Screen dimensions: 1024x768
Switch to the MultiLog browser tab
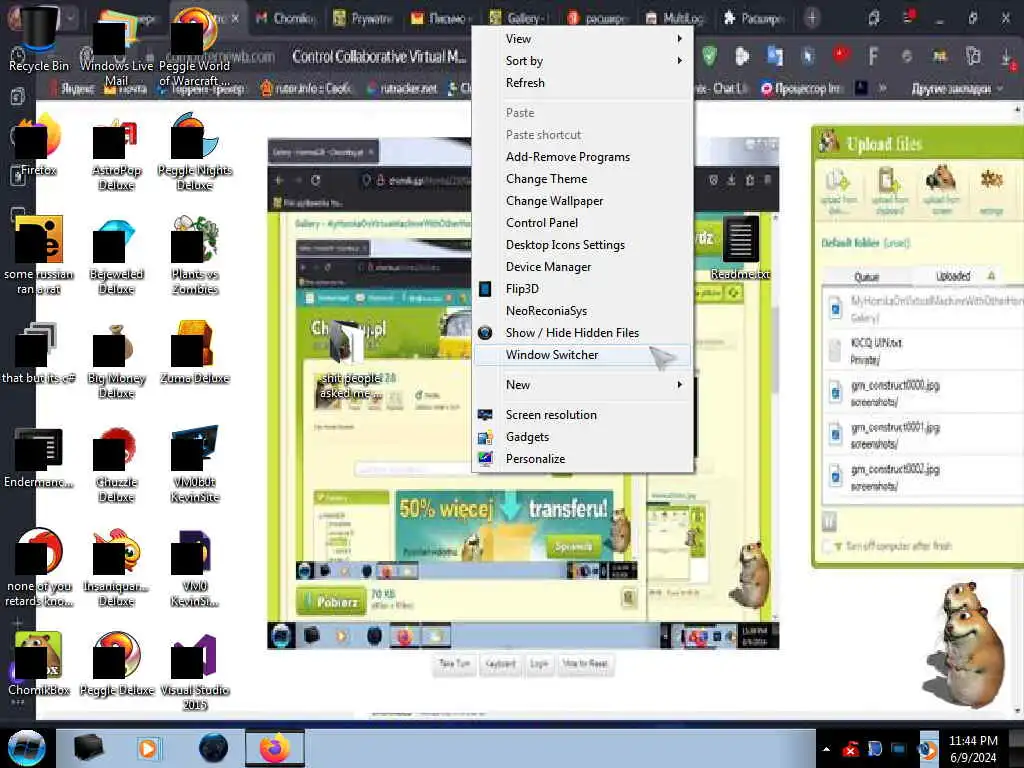tap(677, 18)
